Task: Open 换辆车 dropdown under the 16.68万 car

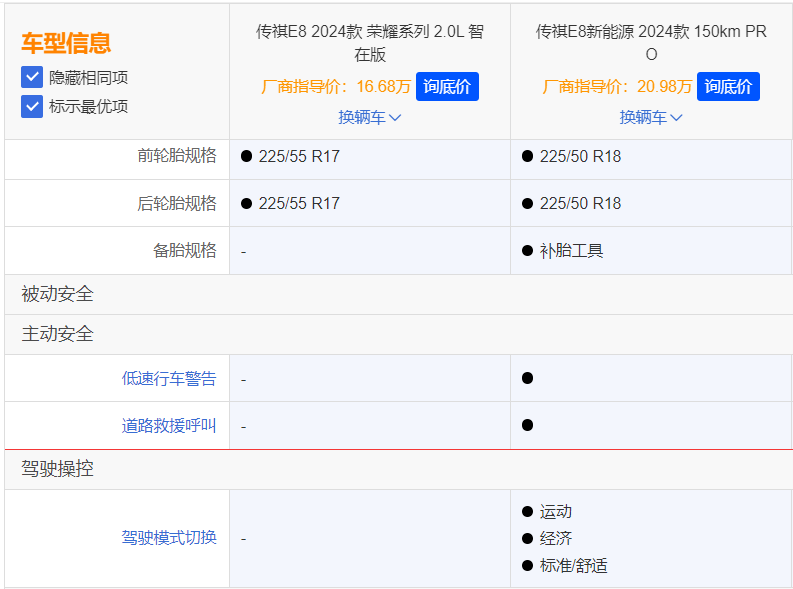Action: point(370,117)
